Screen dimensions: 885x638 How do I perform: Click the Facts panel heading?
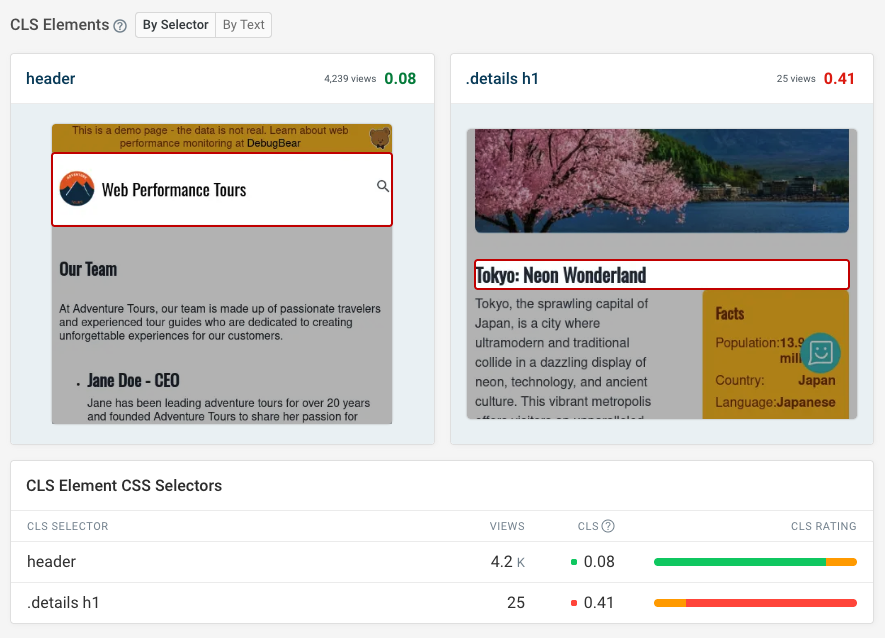pyautogui.click(x=730, y=314)
